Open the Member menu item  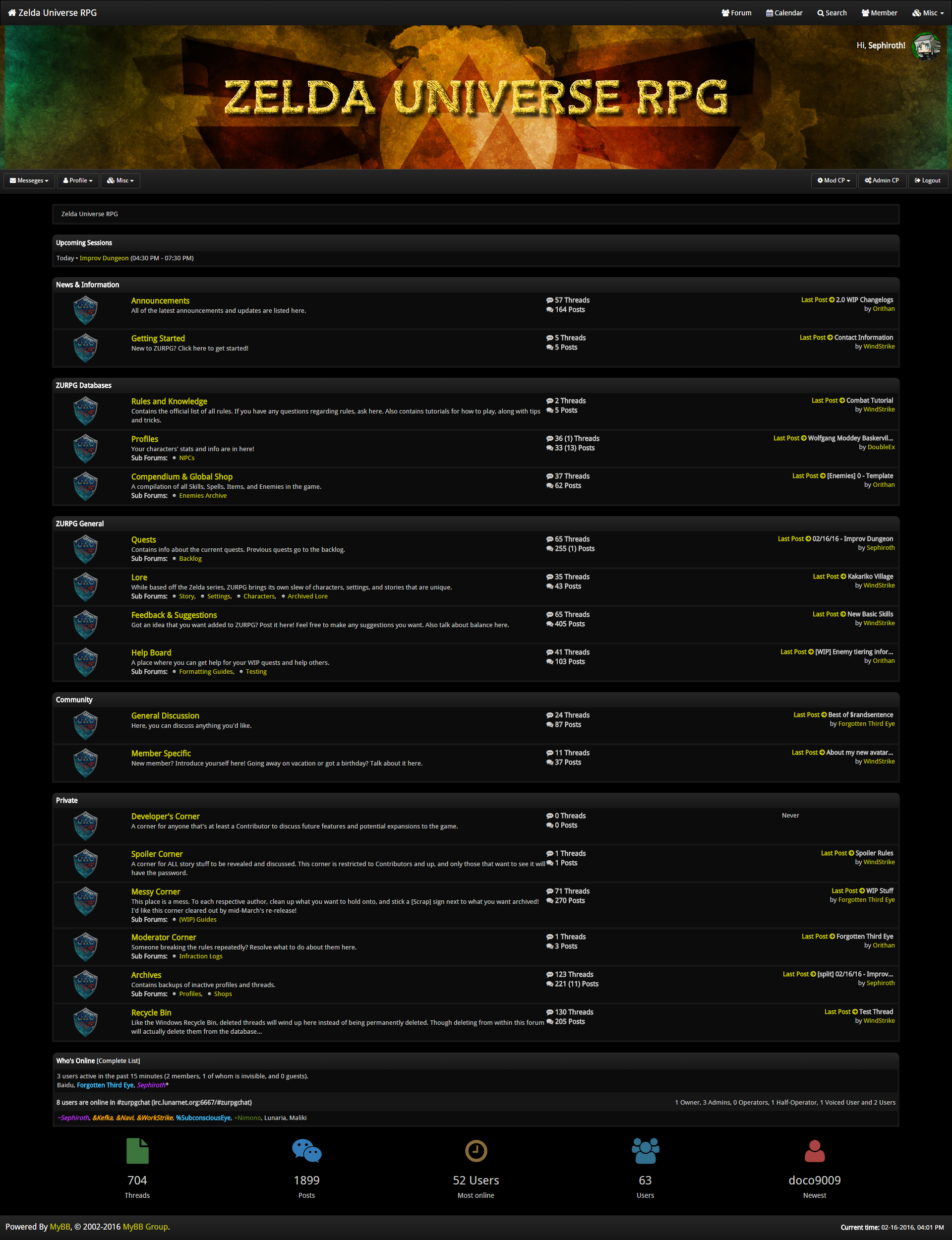(x=879, y=13)
